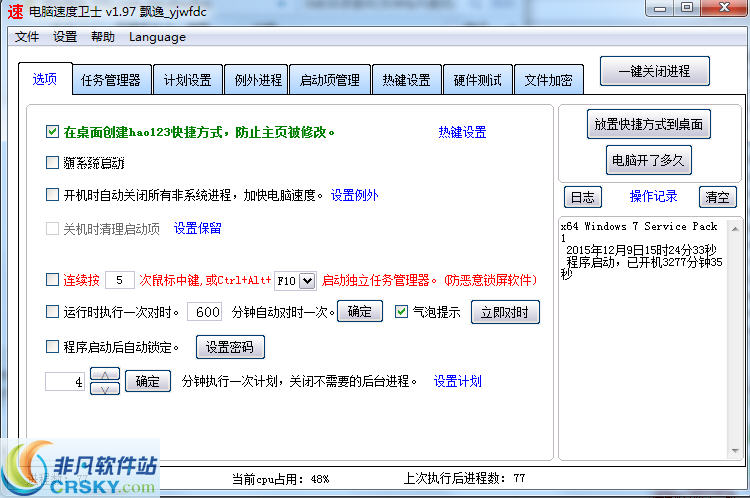Screen dimensions: 750x498
Task: Switch to the 热键设置 tab
Action: tap(407, 80)
